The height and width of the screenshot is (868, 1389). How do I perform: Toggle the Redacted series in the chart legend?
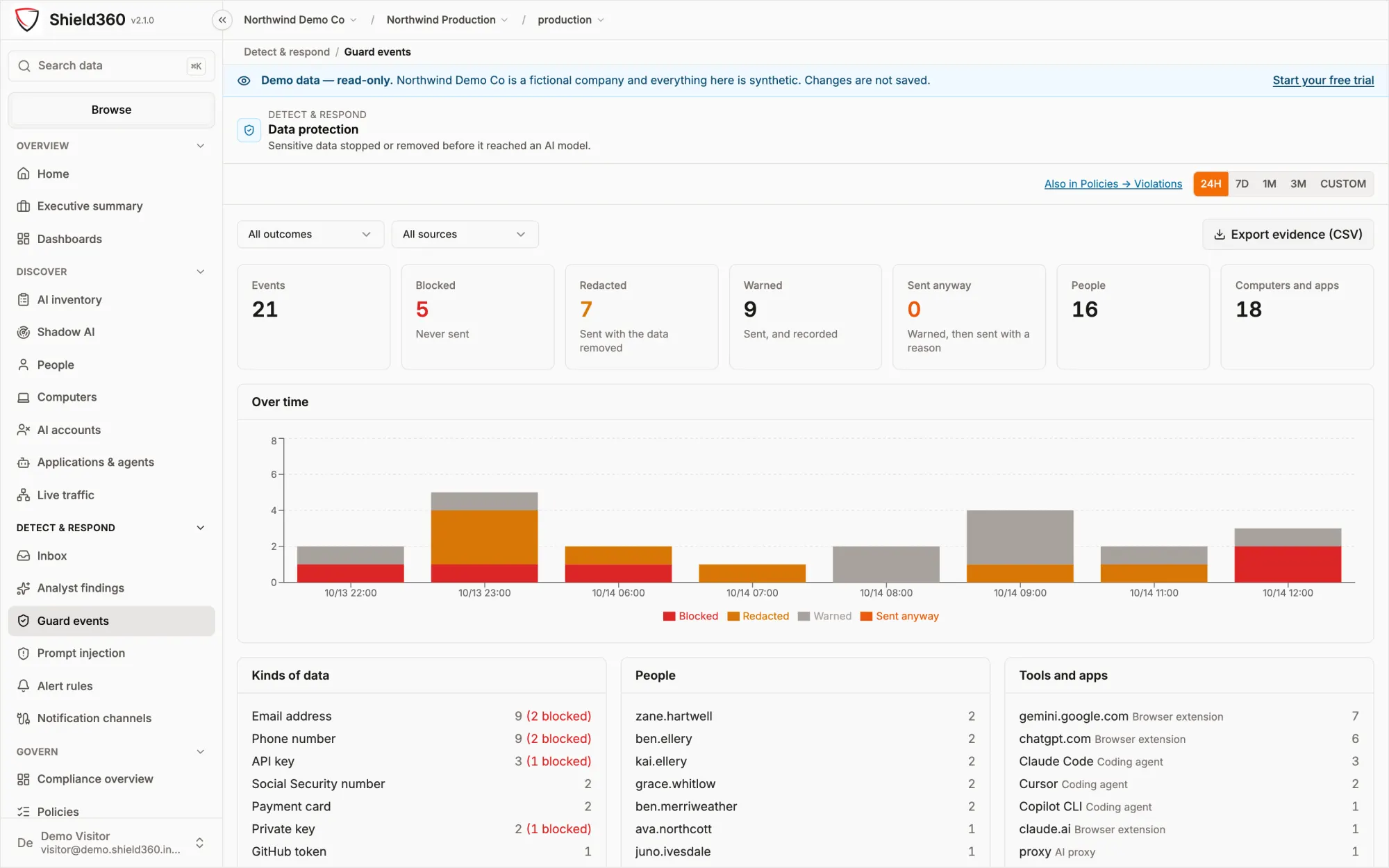(758, 616)
